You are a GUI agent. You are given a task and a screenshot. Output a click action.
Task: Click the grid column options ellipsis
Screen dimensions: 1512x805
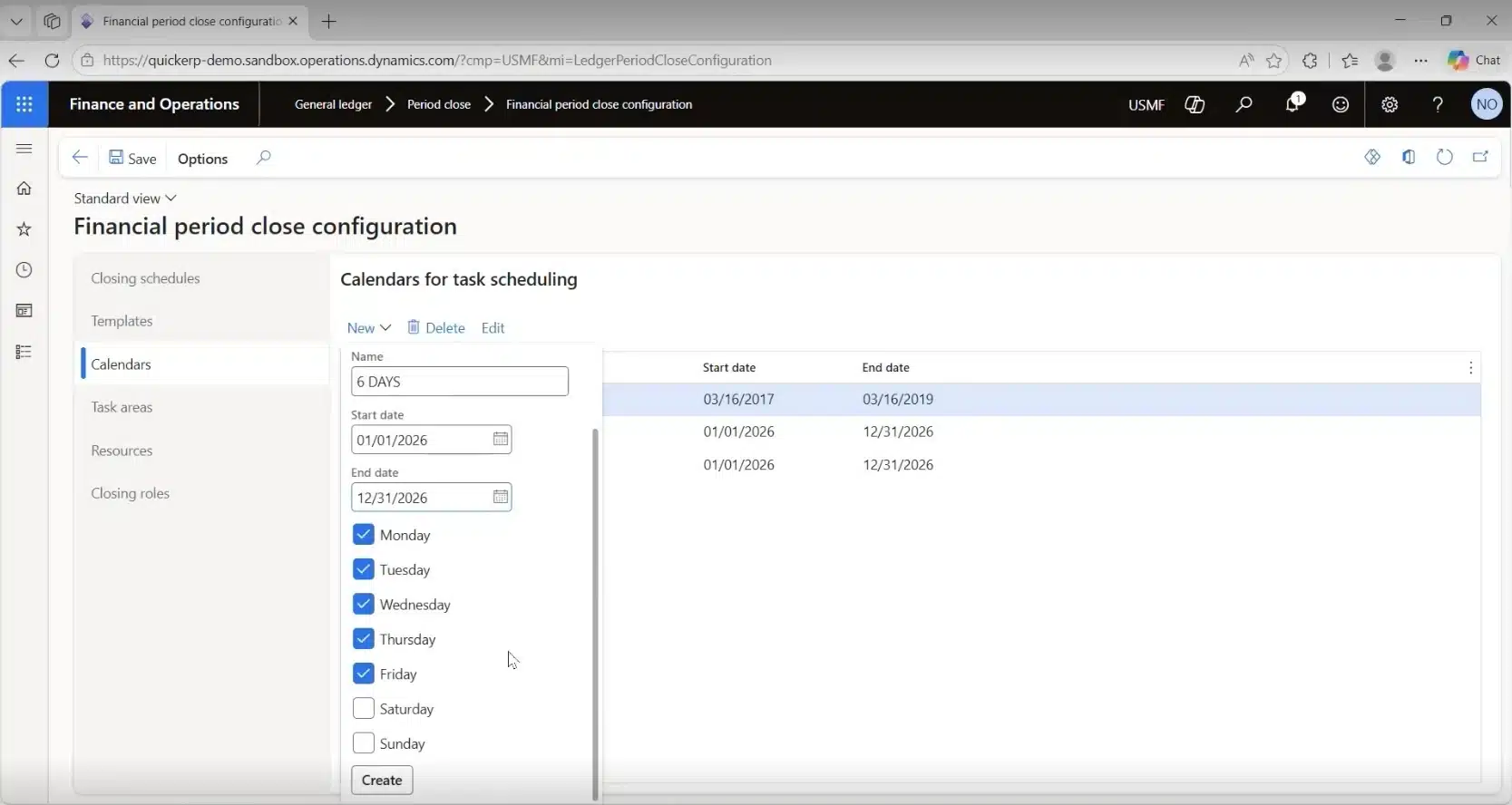tap(1470, 367)
